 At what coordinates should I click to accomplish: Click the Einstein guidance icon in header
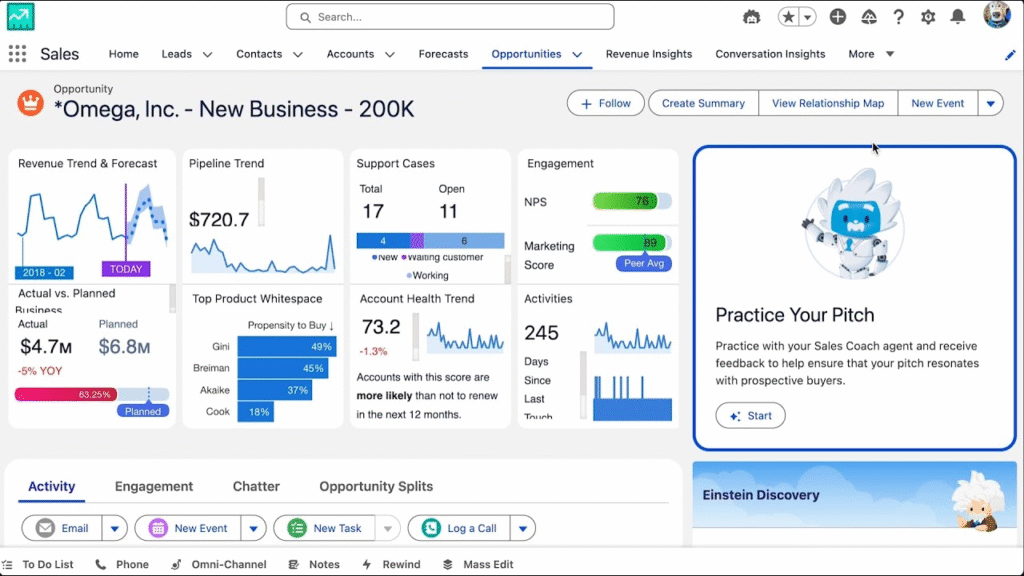752,17
